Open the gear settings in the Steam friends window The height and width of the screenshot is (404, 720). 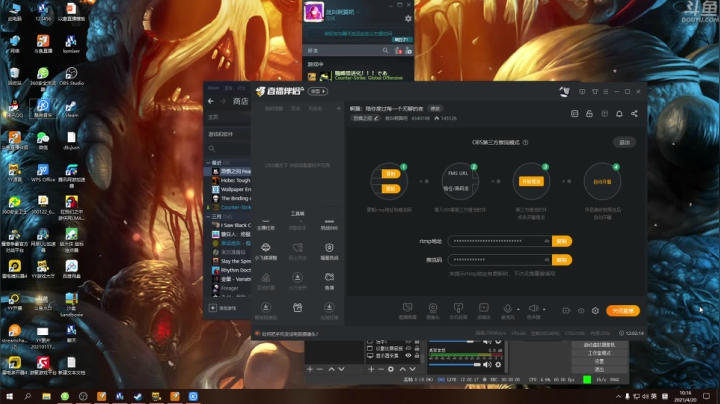pos(408,19)
